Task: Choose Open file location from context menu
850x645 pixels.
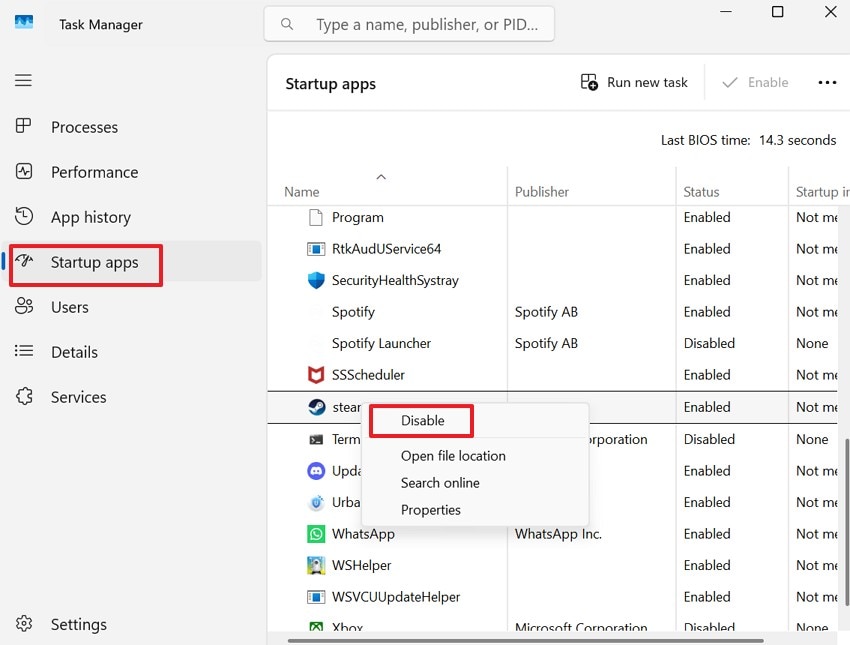Action: tap(454, 455)
